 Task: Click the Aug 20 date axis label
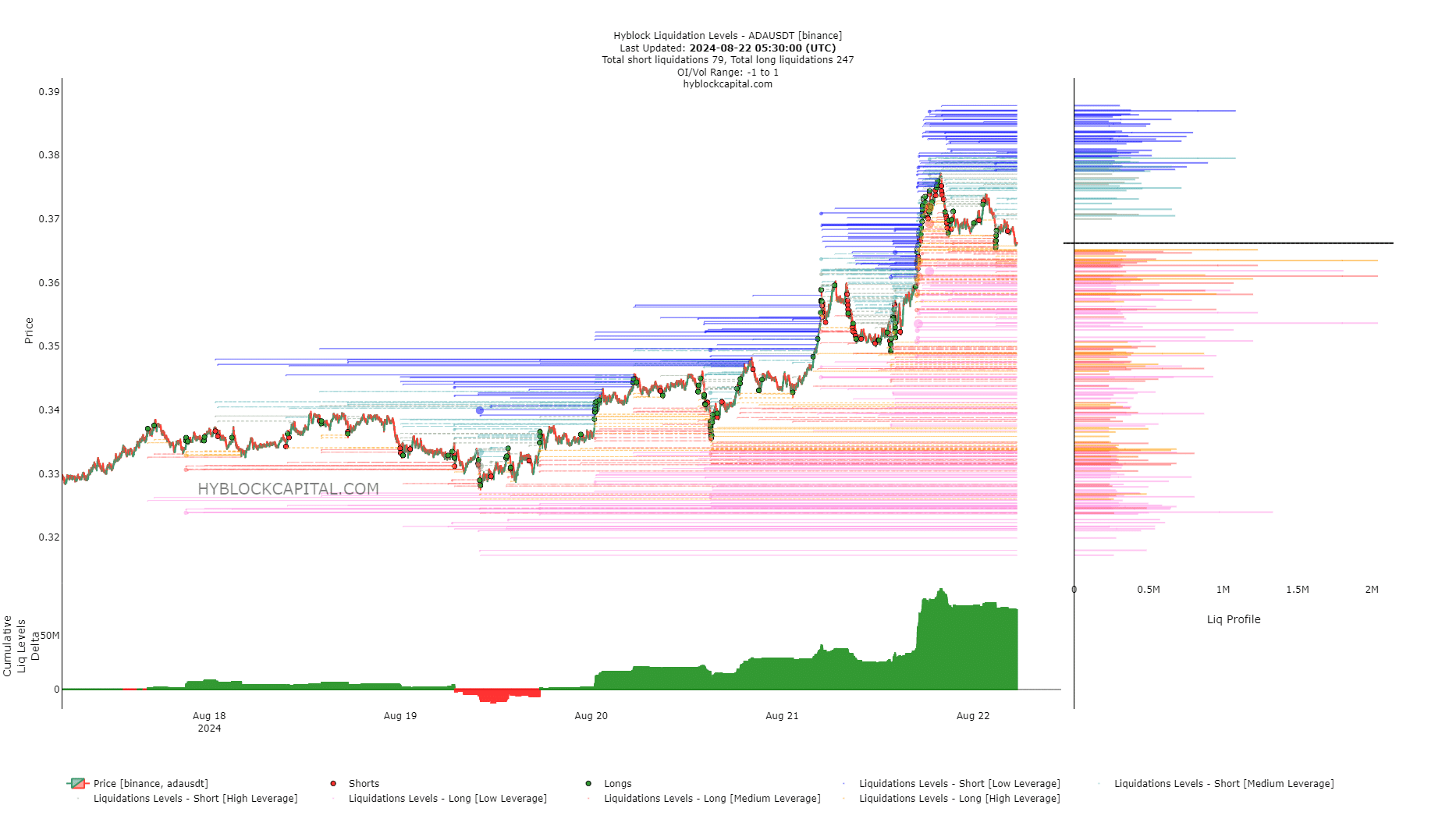pyautogui.click(x=591, y=716)
